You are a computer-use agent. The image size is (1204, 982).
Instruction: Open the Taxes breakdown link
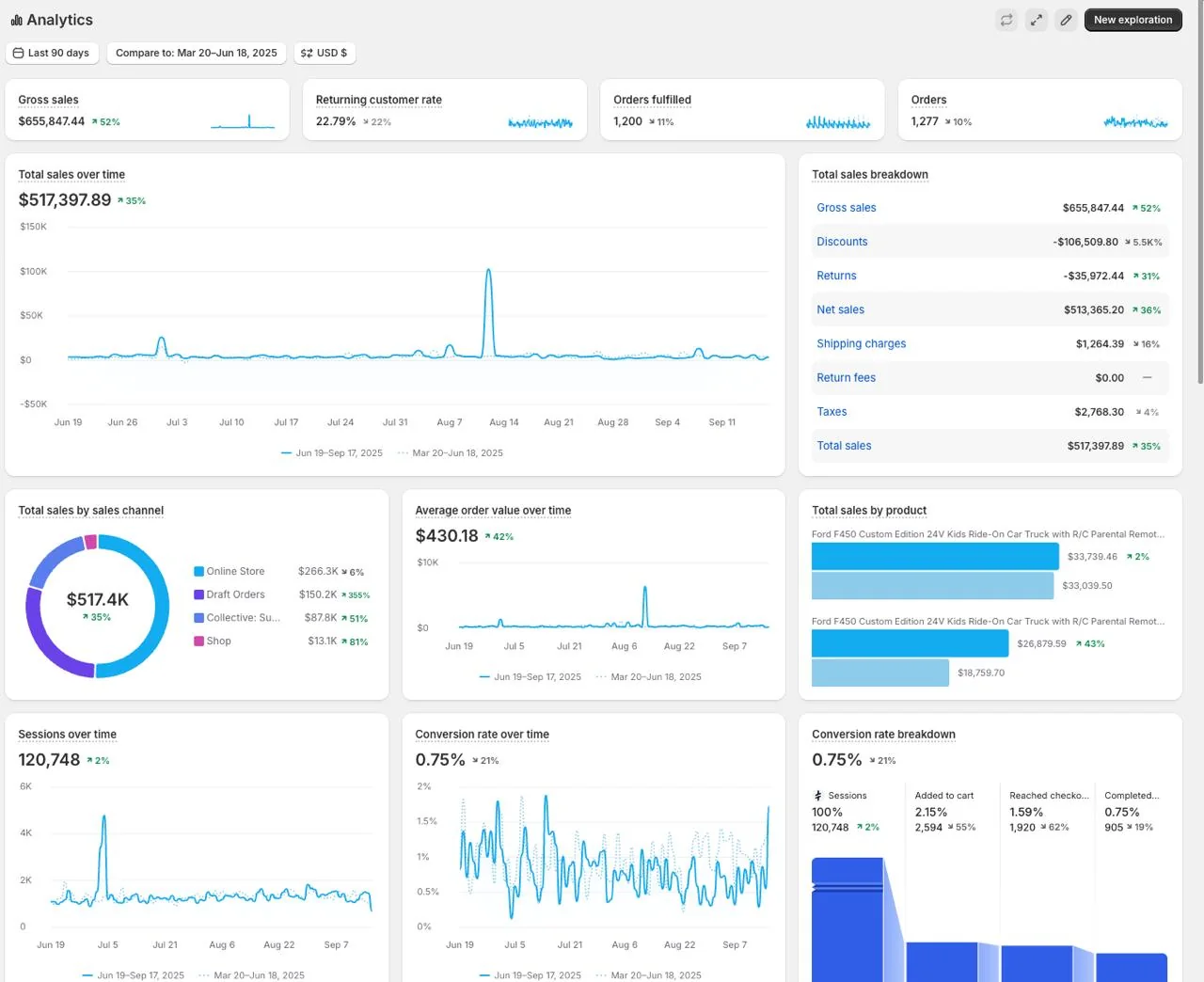point(832,412)
